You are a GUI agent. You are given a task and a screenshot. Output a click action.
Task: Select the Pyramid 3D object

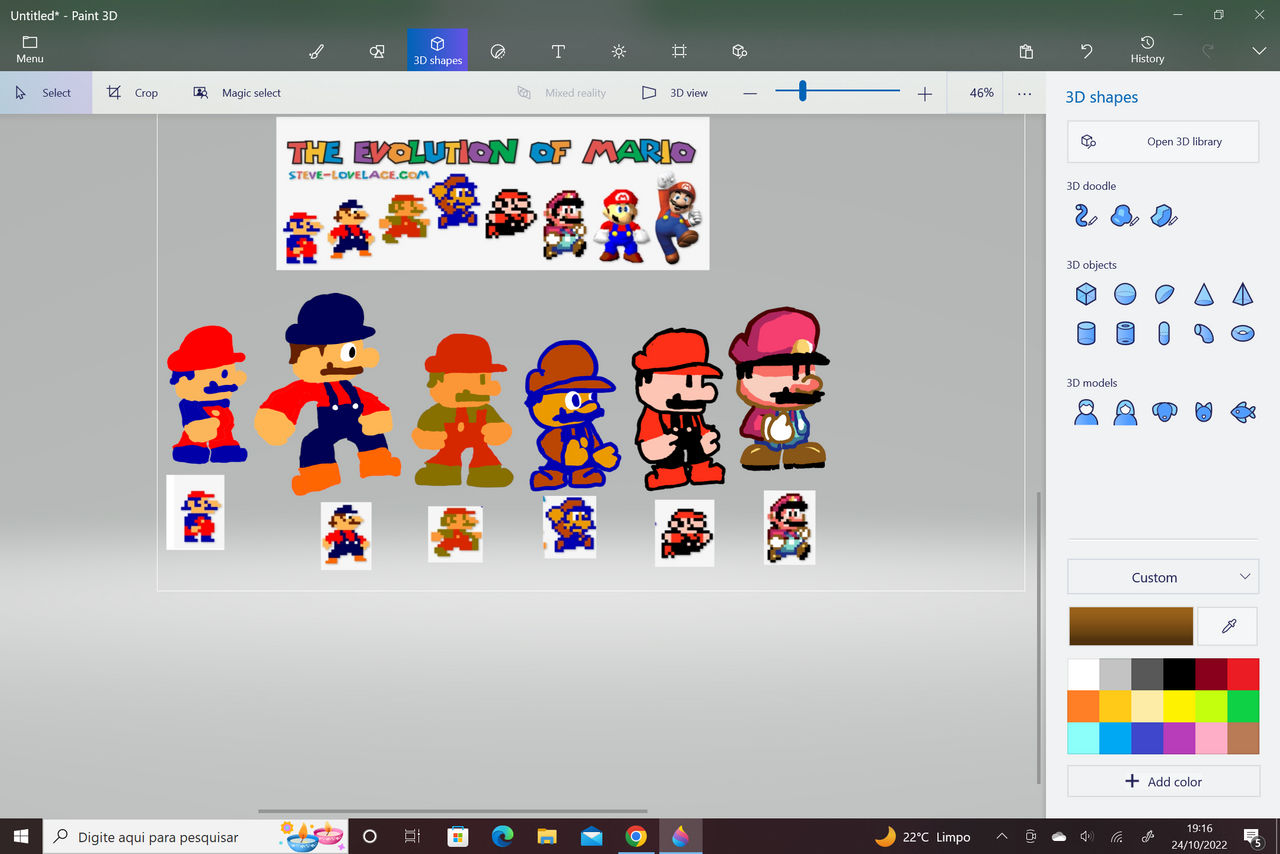1242,294
